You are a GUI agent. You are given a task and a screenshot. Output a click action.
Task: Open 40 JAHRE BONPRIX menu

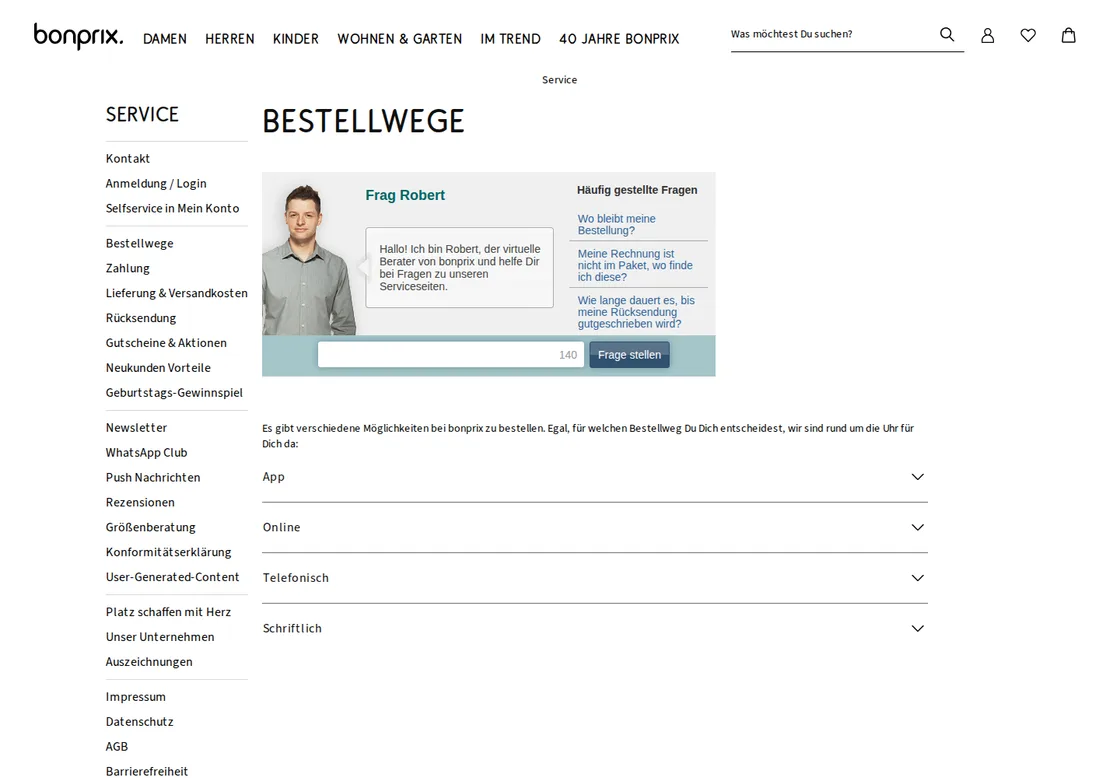(x=619, y=39)
